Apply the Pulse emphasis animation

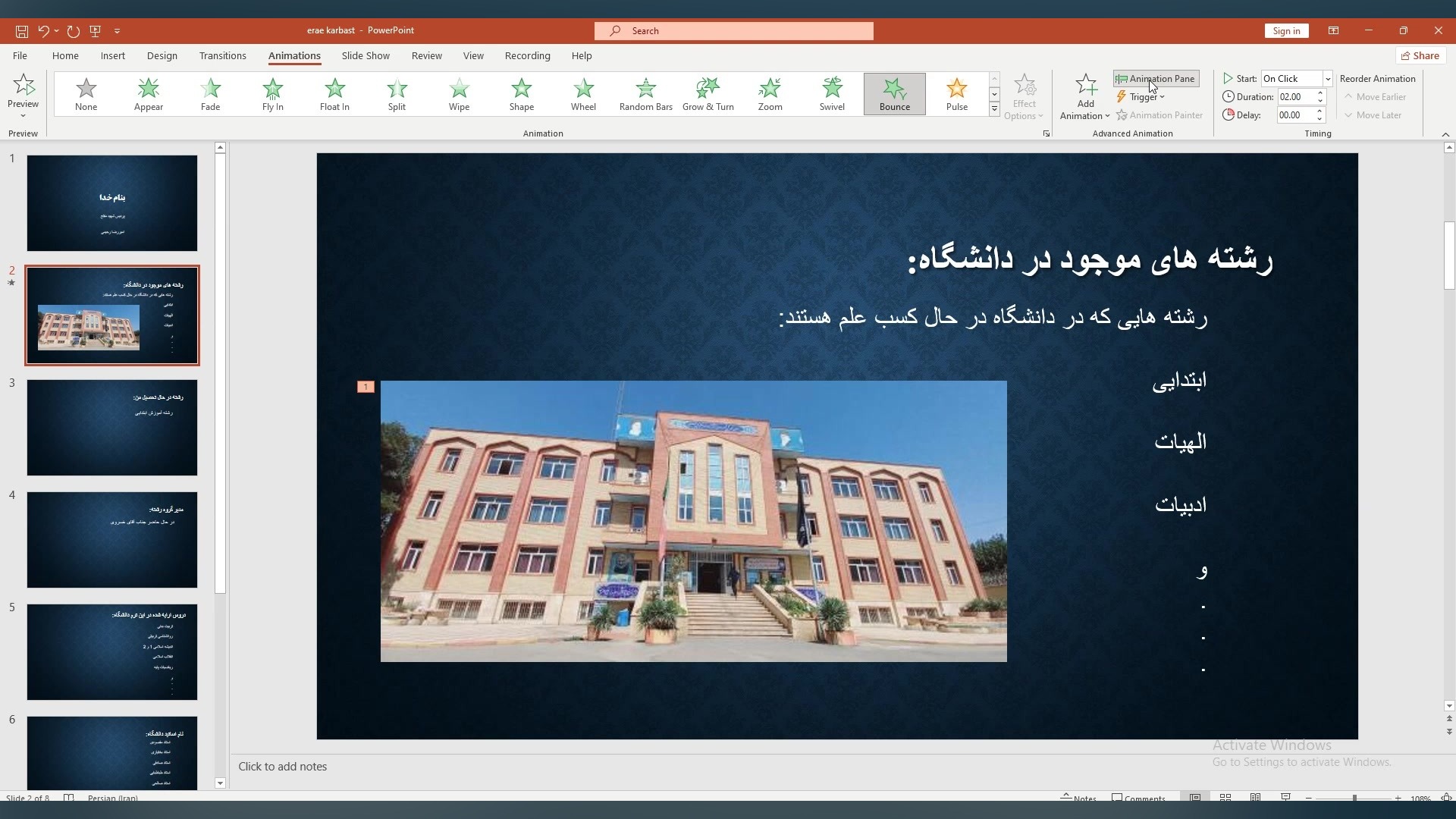click(x=956, y=94)
